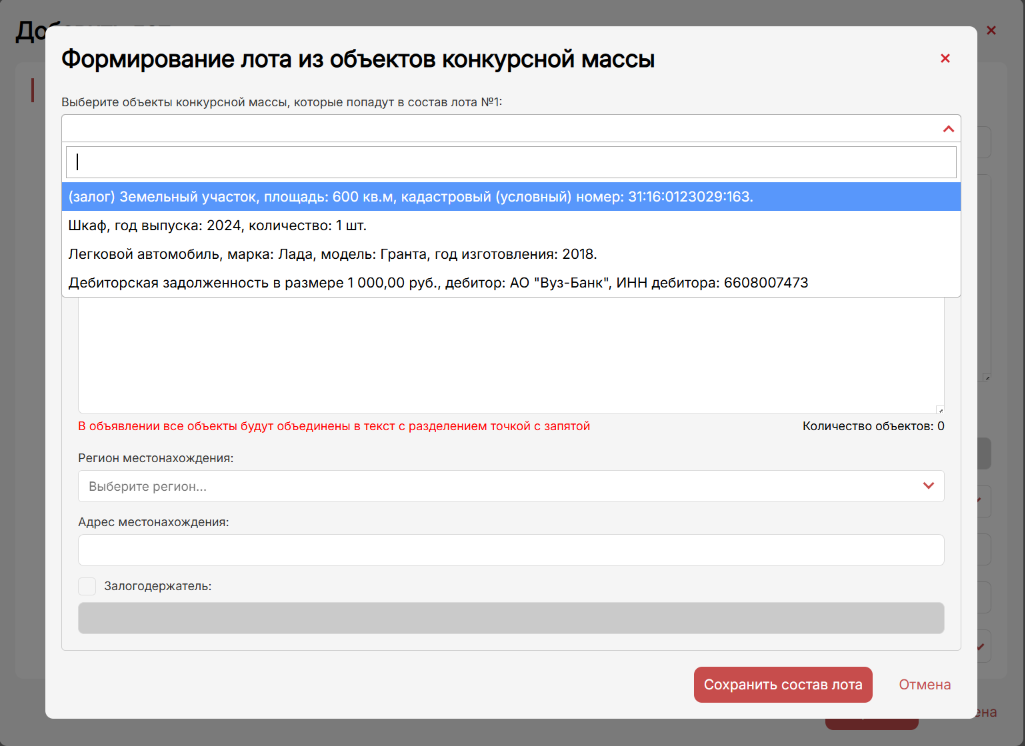Viewport: 1025px width, 746px height.
Task: Select the Вуз-Банк receivable debt option
Action: [437, 283]
